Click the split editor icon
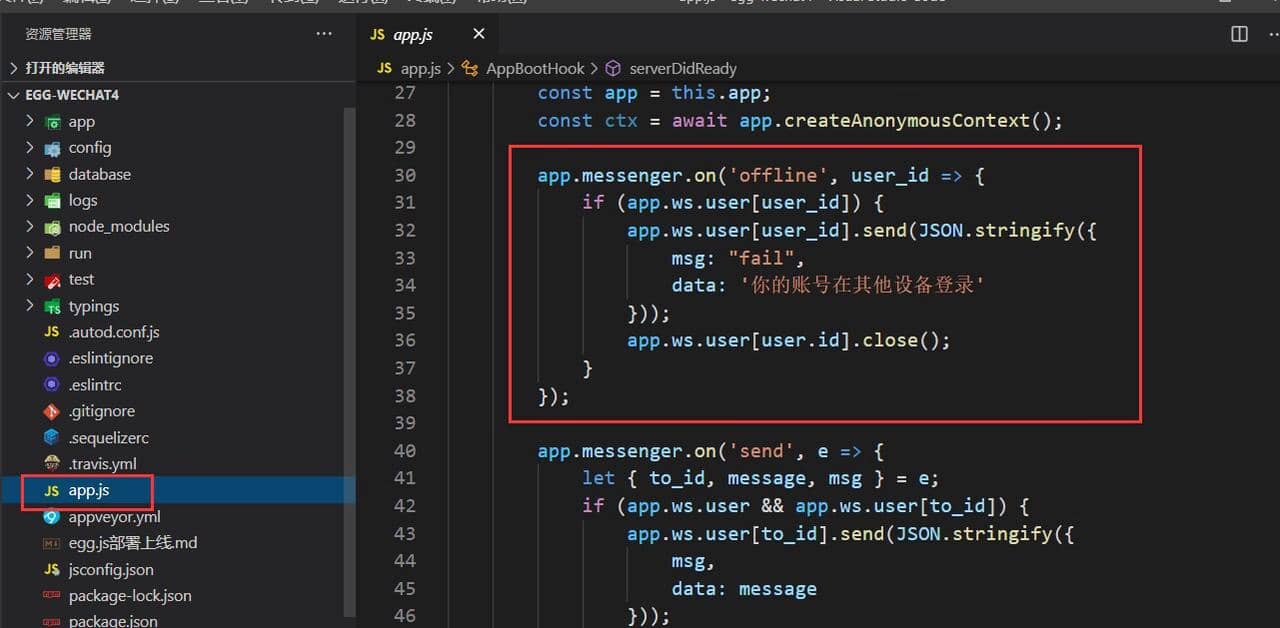 click(x=1239, y=34)
